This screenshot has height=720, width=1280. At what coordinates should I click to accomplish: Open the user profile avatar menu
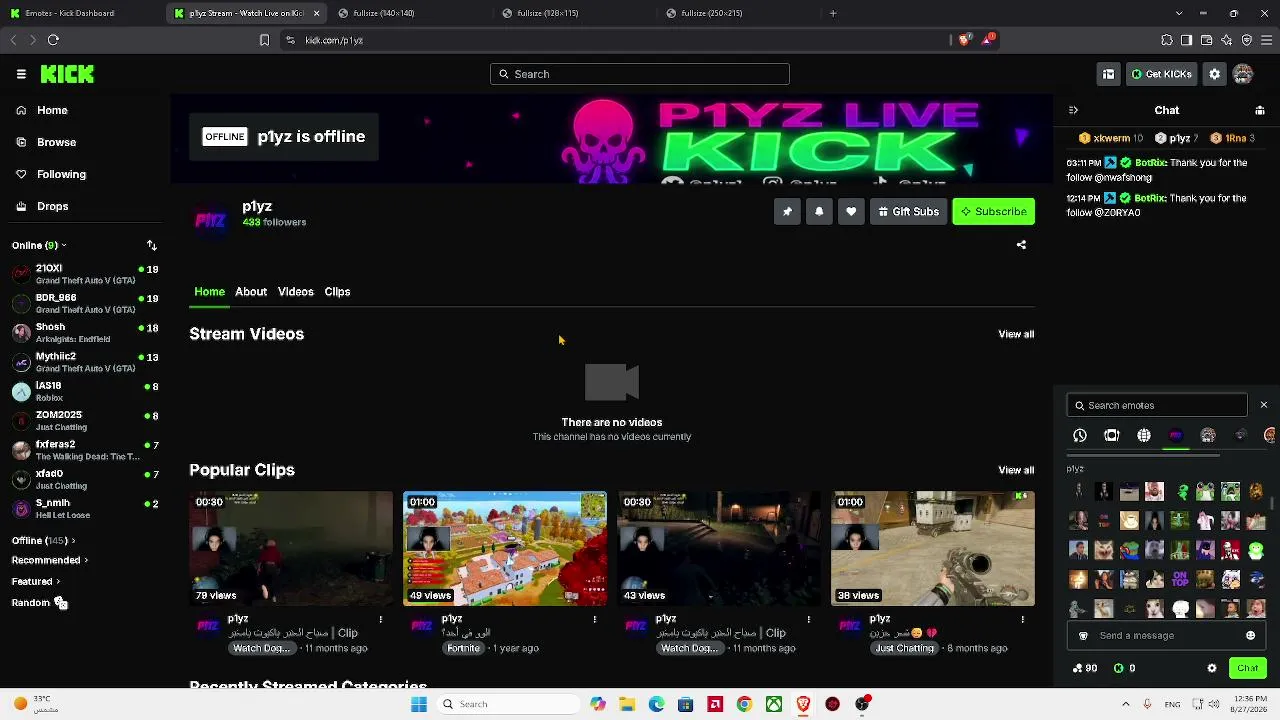click(x=1243, y=74)
